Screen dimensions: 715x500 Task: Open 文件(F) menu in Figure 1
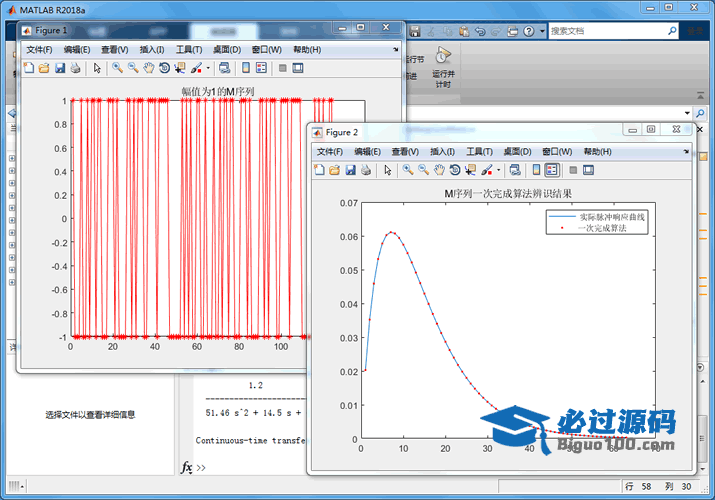point(39,49)
